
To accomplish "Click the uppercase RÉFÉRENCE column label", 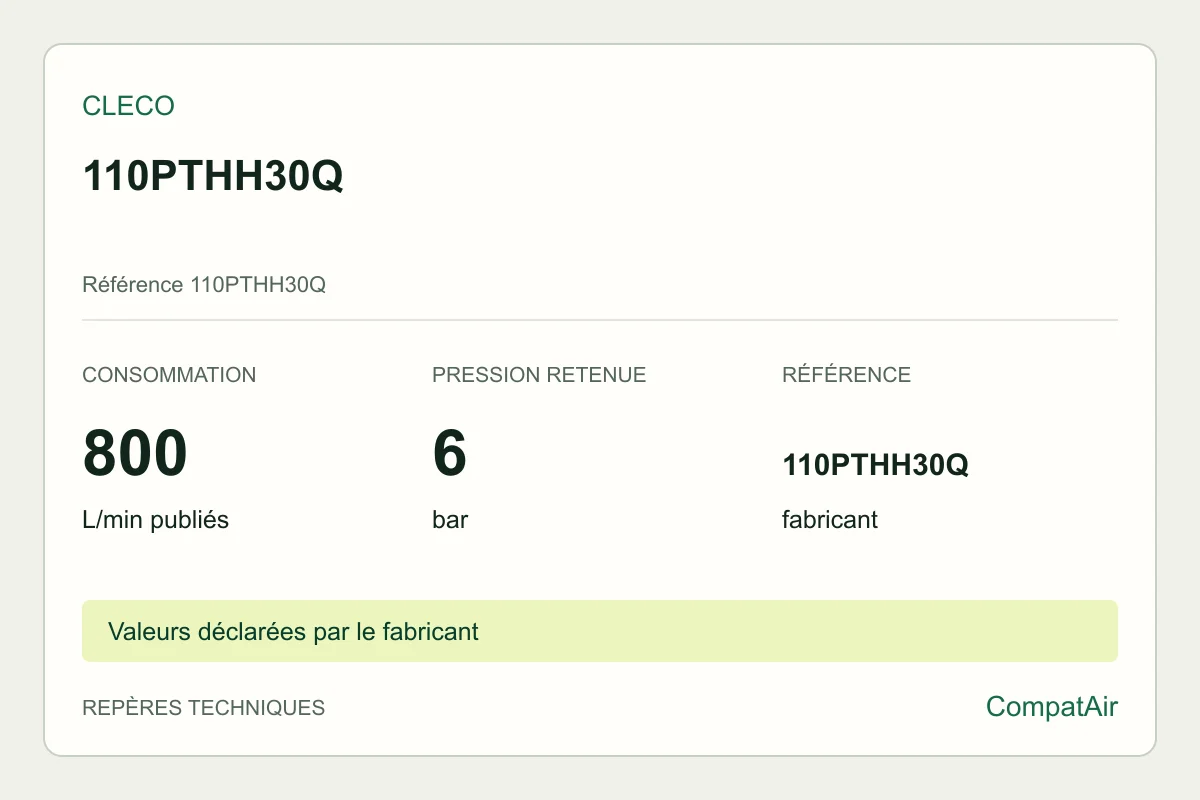I will click(846, 375).
